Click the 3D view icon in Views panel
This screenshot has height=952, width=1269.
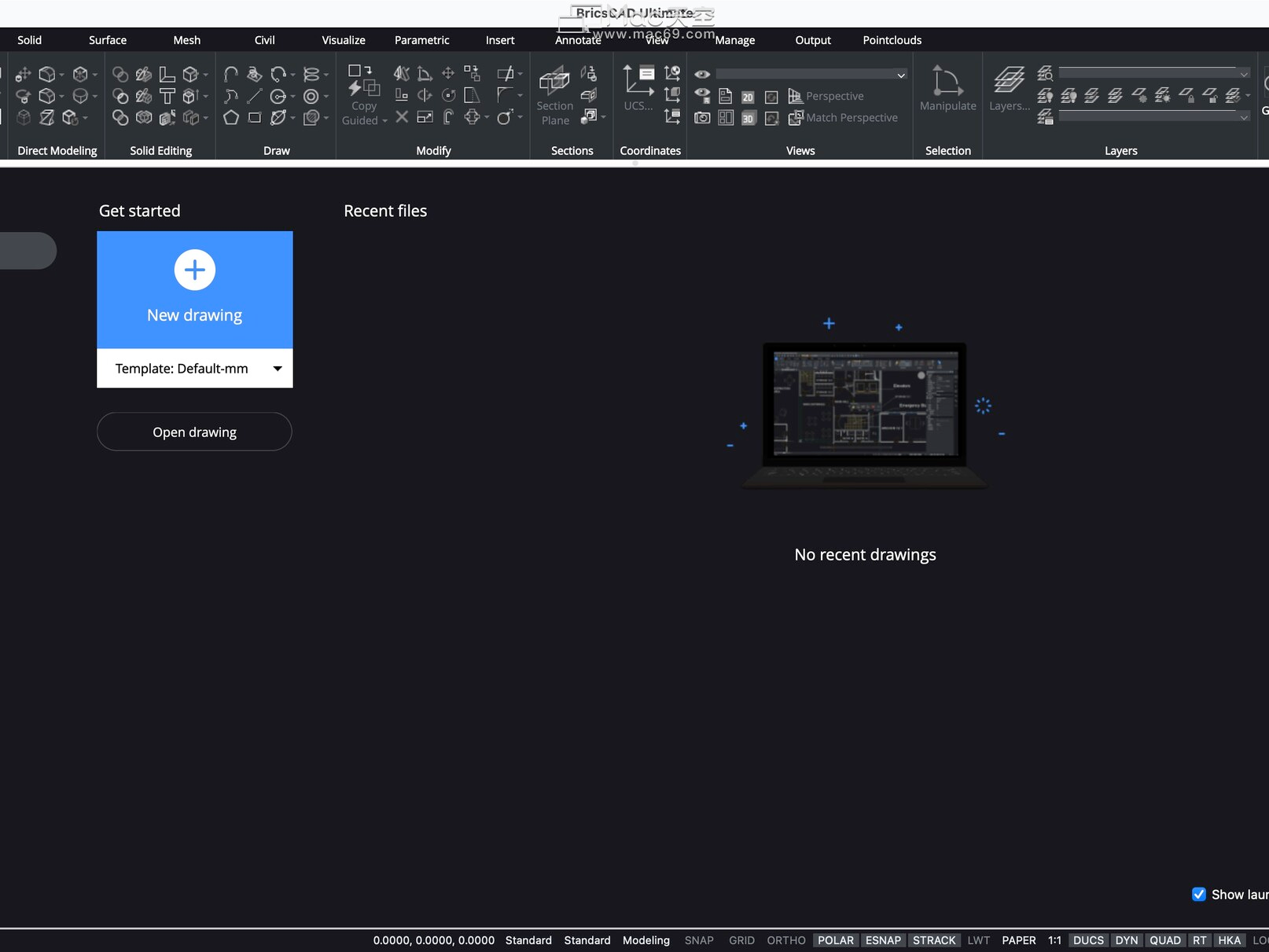(747, 118)
